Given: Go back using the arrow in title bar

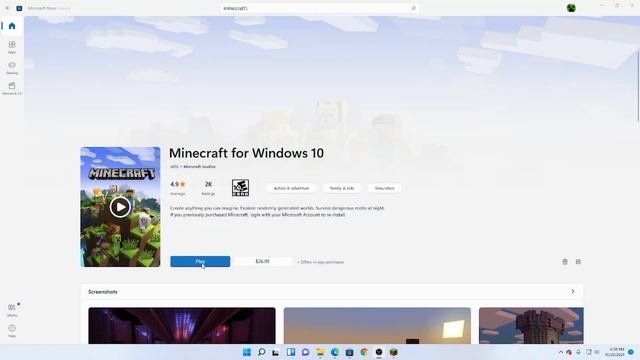Looking at the screenshot, I should [x=8, y=8].
